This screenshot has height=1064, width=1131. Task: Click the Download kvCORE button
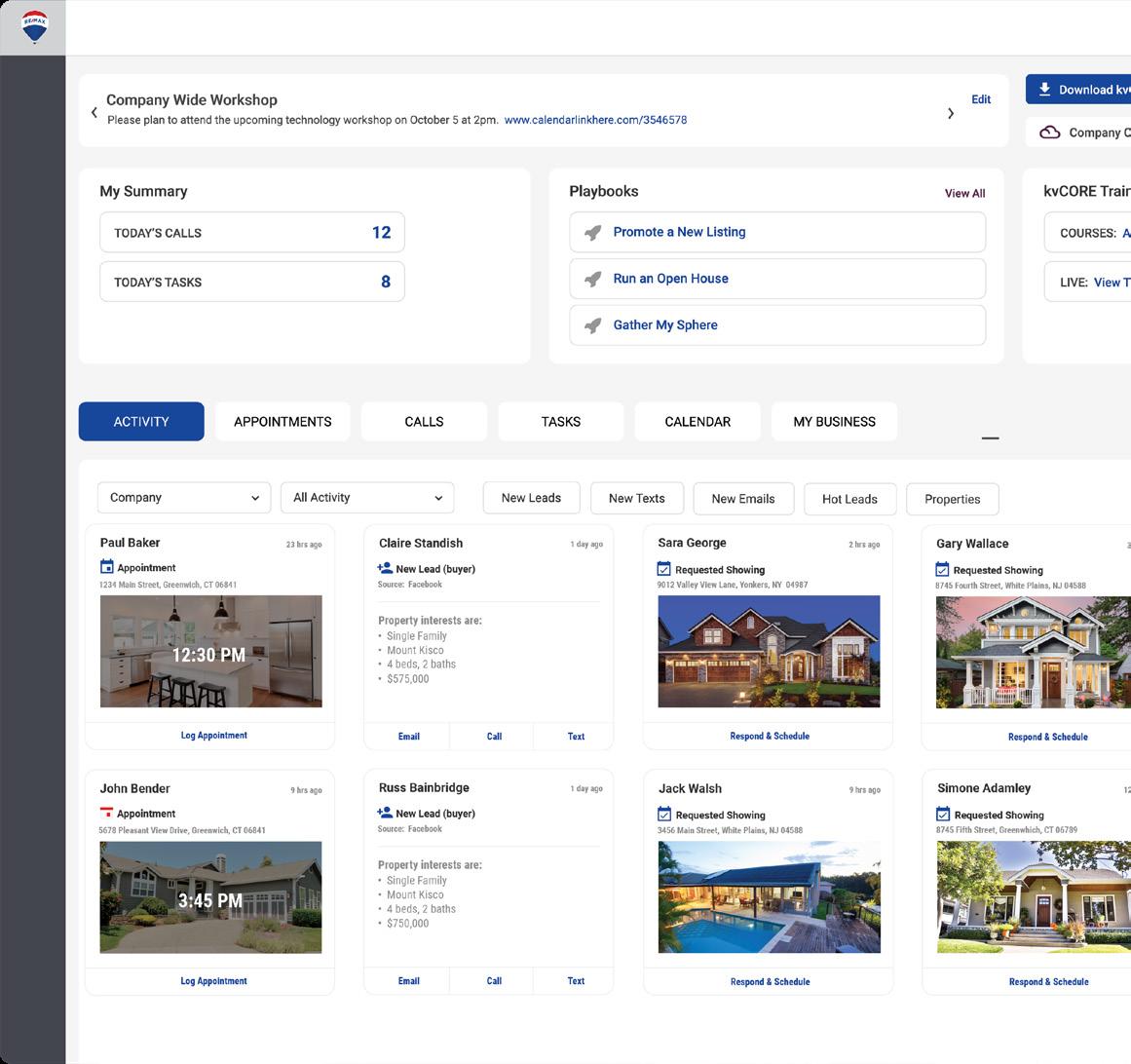[1078, 90]
